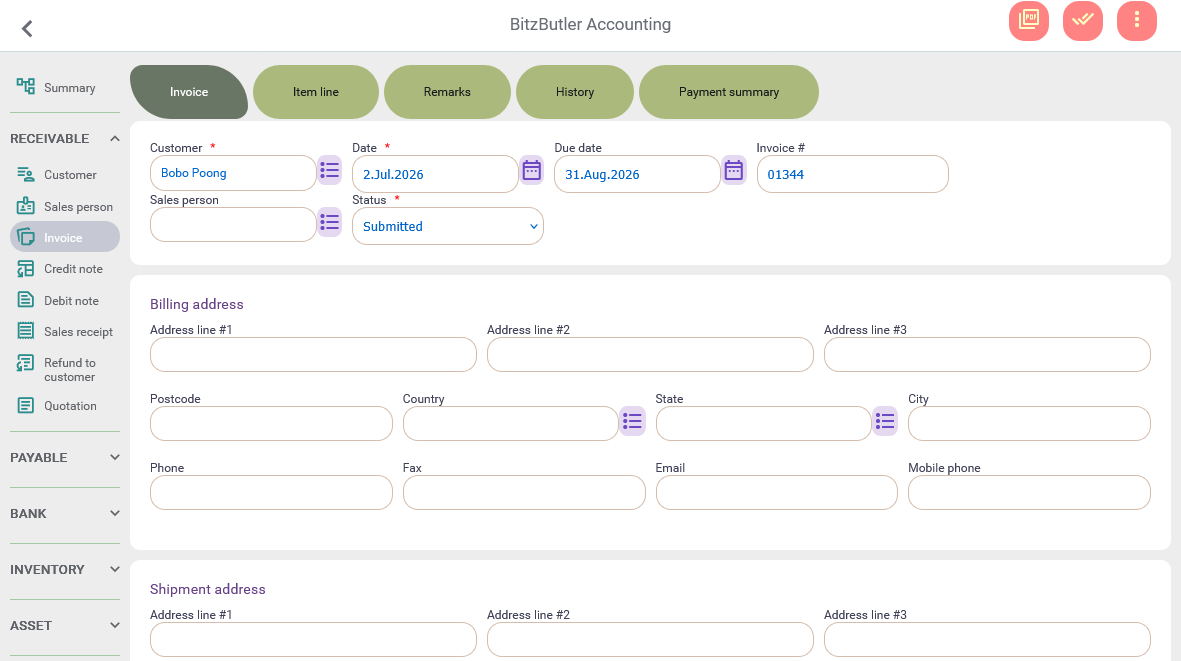
Task: Click Billing Address line #1 field
Action: pos(313,354)
